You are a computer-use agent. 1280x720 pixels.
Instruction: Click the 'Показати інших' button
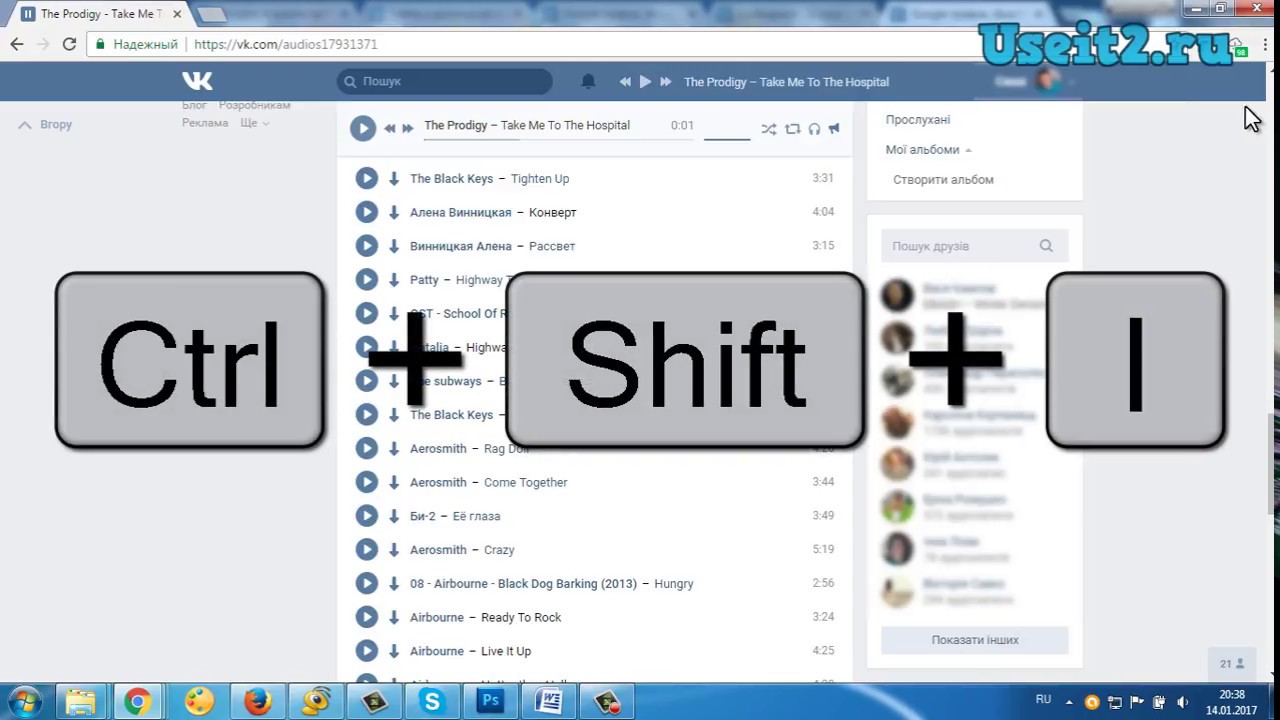(x=975, y=640)
